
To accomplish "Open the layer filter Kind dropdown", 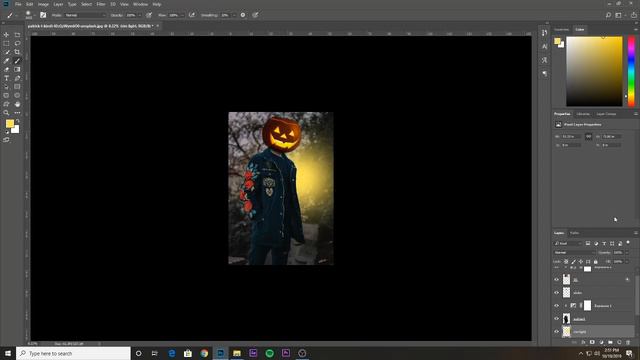I will (568, 243).
